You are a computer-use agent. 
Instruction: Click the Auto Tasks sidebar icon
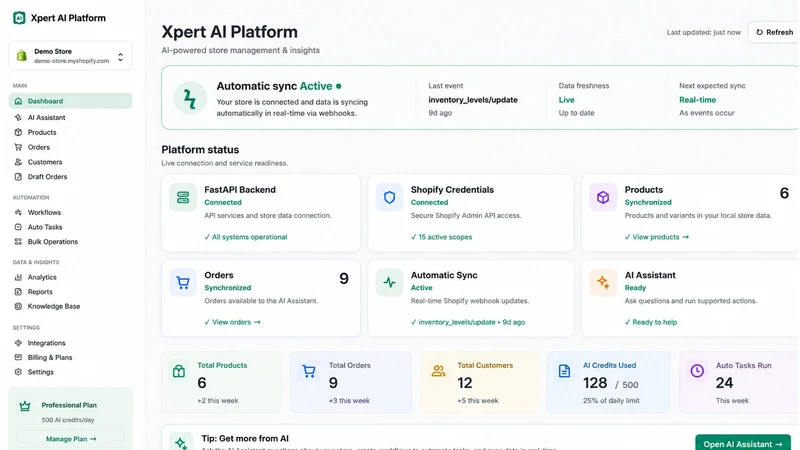[x=18, y=227]
